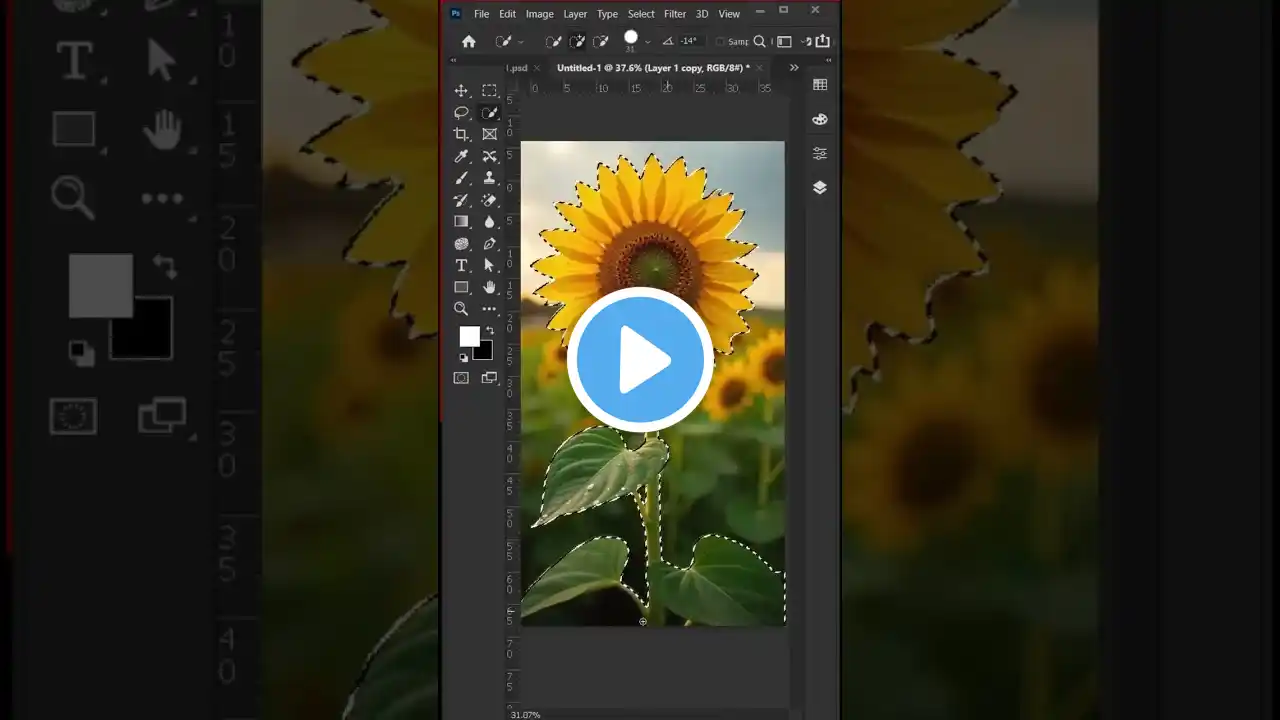This screenshot has height=720, width=1280.
Task: Open the Select menu
Action: [x=641, y=13]
